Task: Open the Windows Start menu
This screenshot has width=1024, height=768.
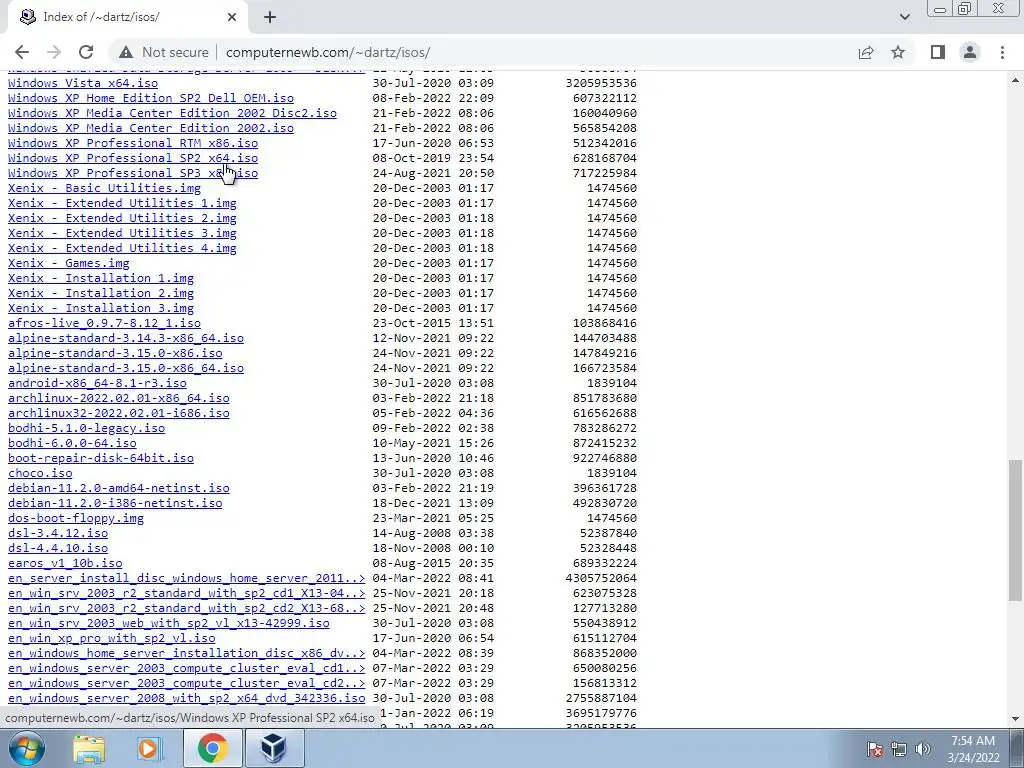Action: (26, 749)
